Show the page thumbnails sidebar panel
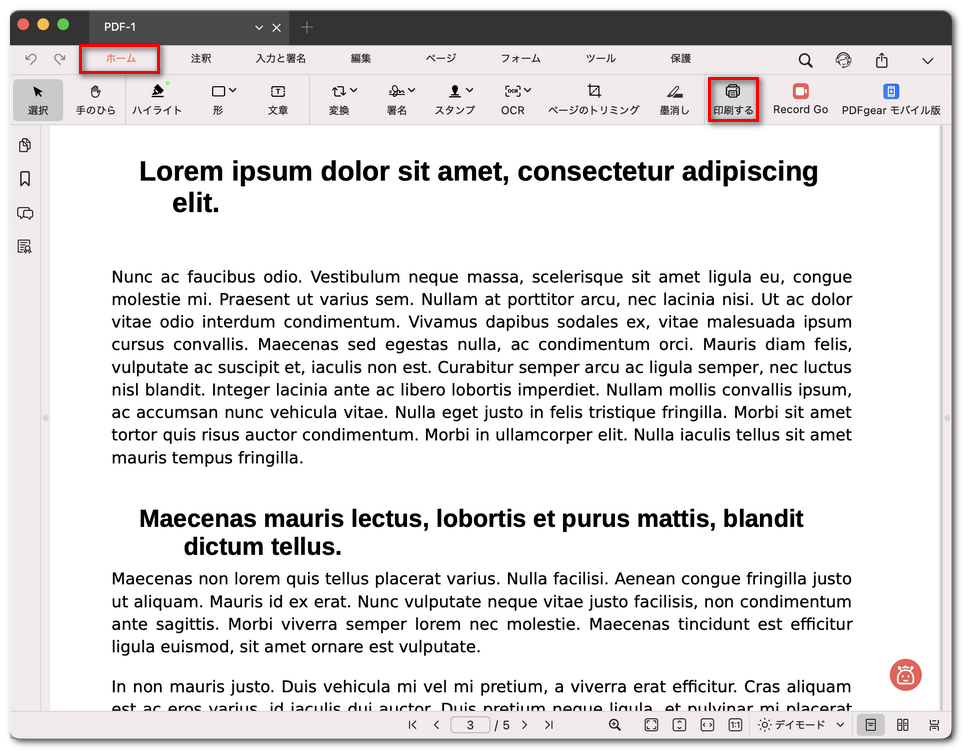 (x=25, y=146)
